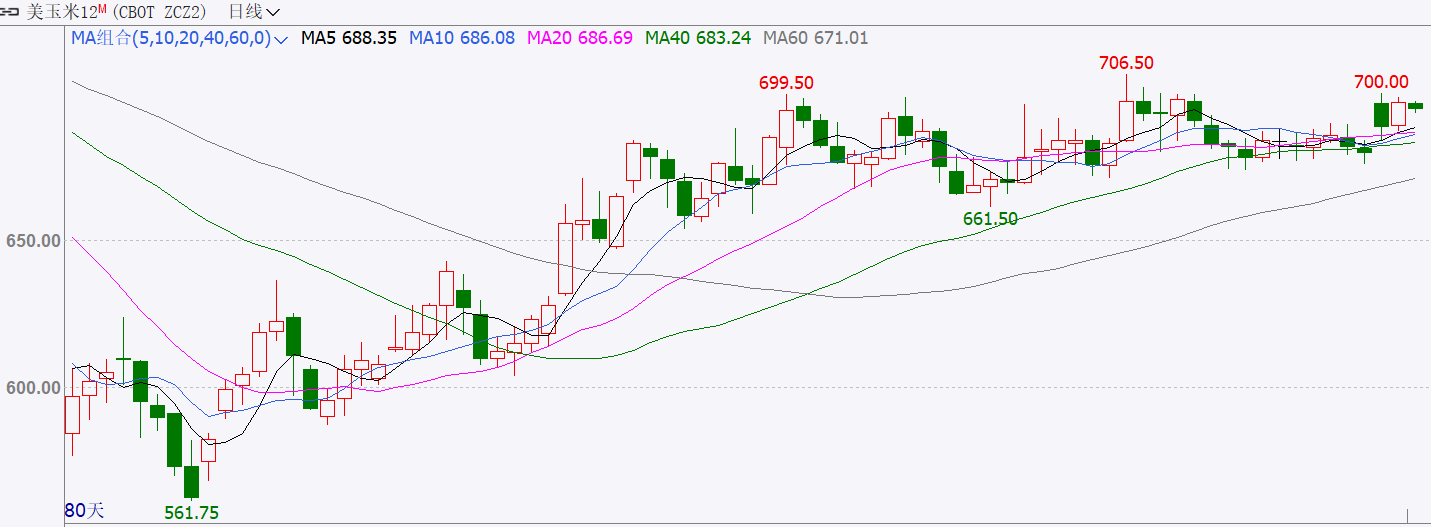Click the last green candlestick at the right edge
1431x527 pixels.
[x=1415, y=105]
